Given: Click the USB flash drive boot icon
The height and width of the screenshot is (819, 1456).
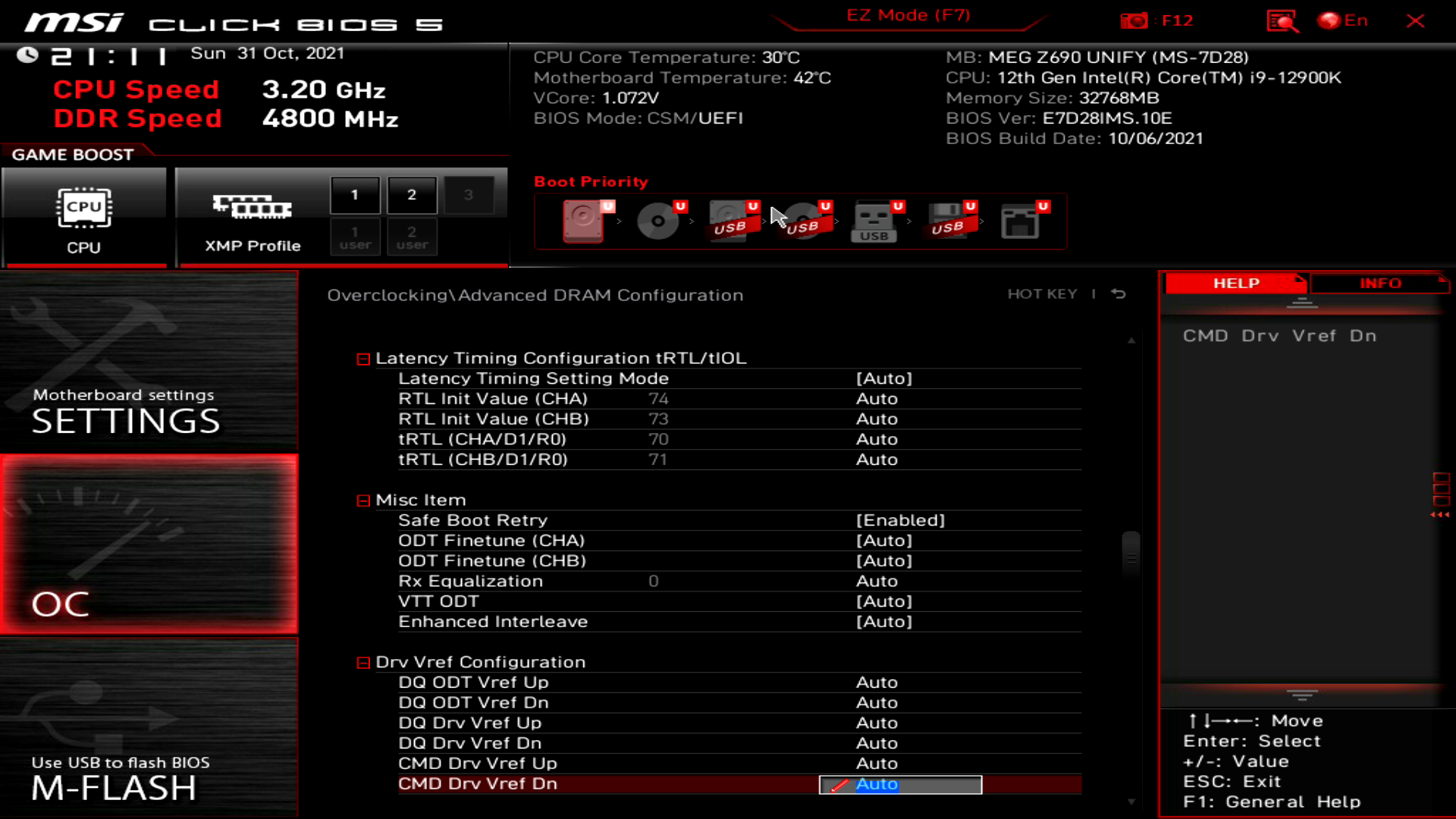Looking at the screenshot, I should pyautogui.click(x=874, y=221).
